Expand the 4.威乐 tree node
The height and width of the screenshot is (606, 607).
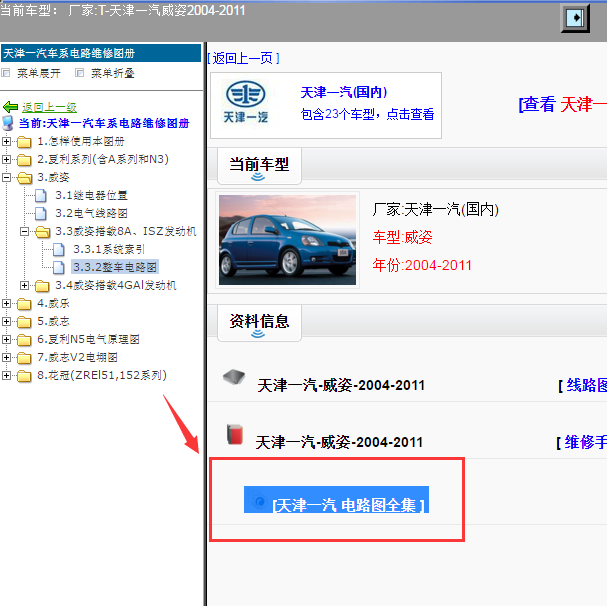click(6, 304)
